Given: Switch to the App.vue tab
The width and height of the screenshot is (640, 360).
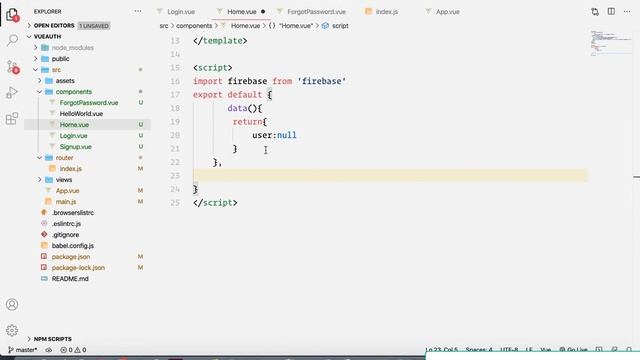Looking at the screenshot, I should click(447, 12).
